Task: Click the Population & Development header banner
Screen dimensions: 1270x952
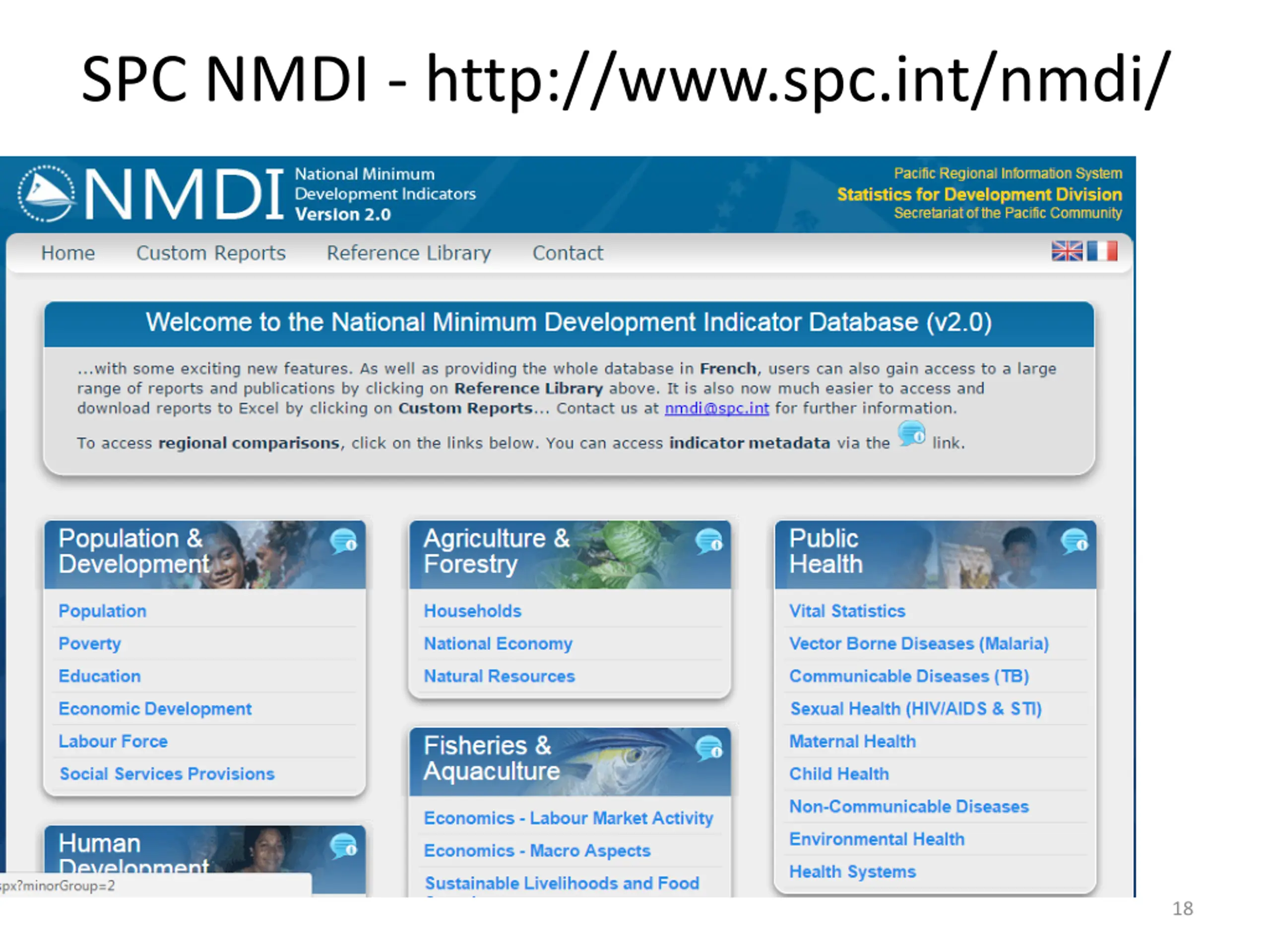Action: pos(205,554)
